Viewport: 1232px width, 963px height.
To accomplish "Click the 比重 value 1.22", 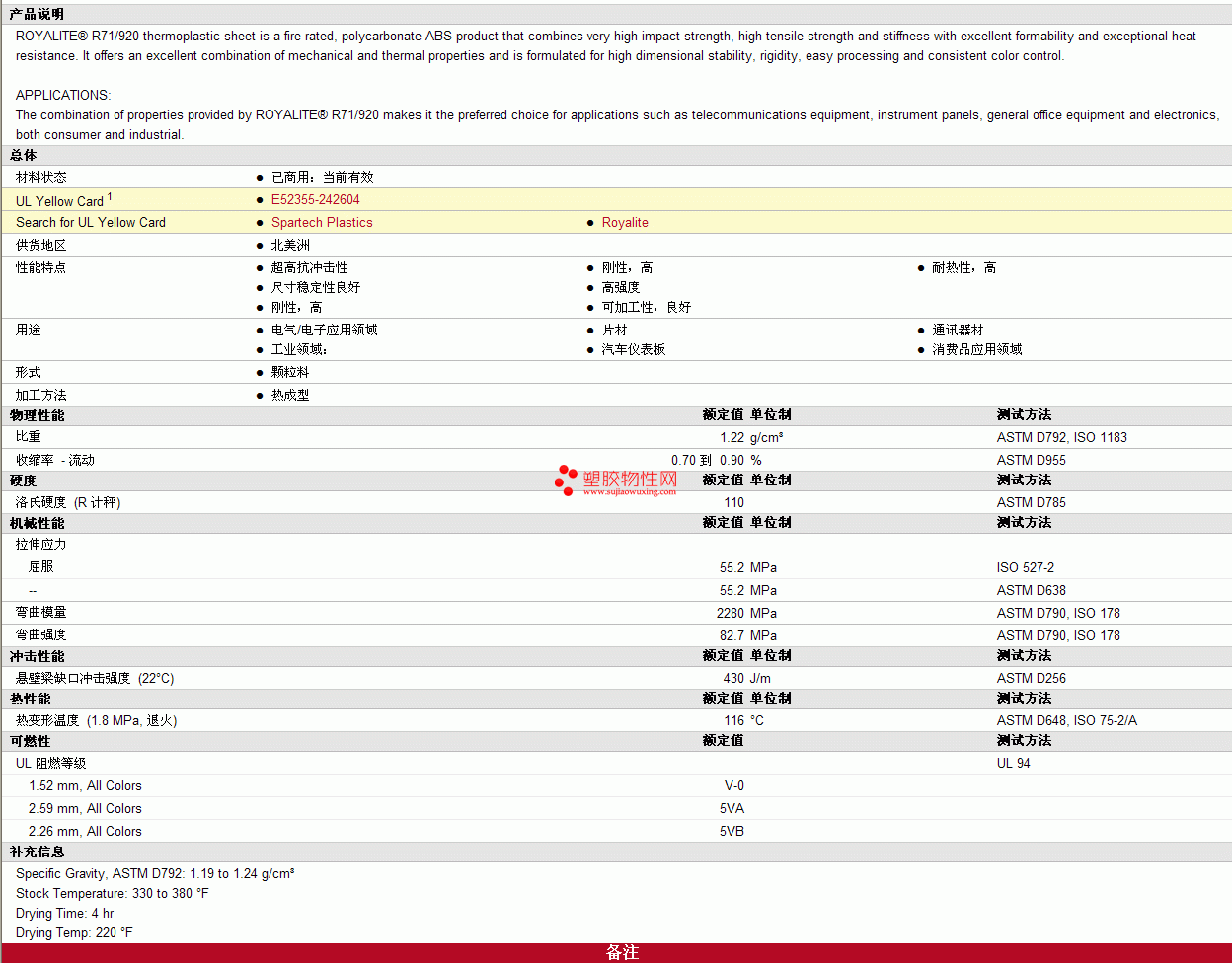I will (x=731, y=437).
